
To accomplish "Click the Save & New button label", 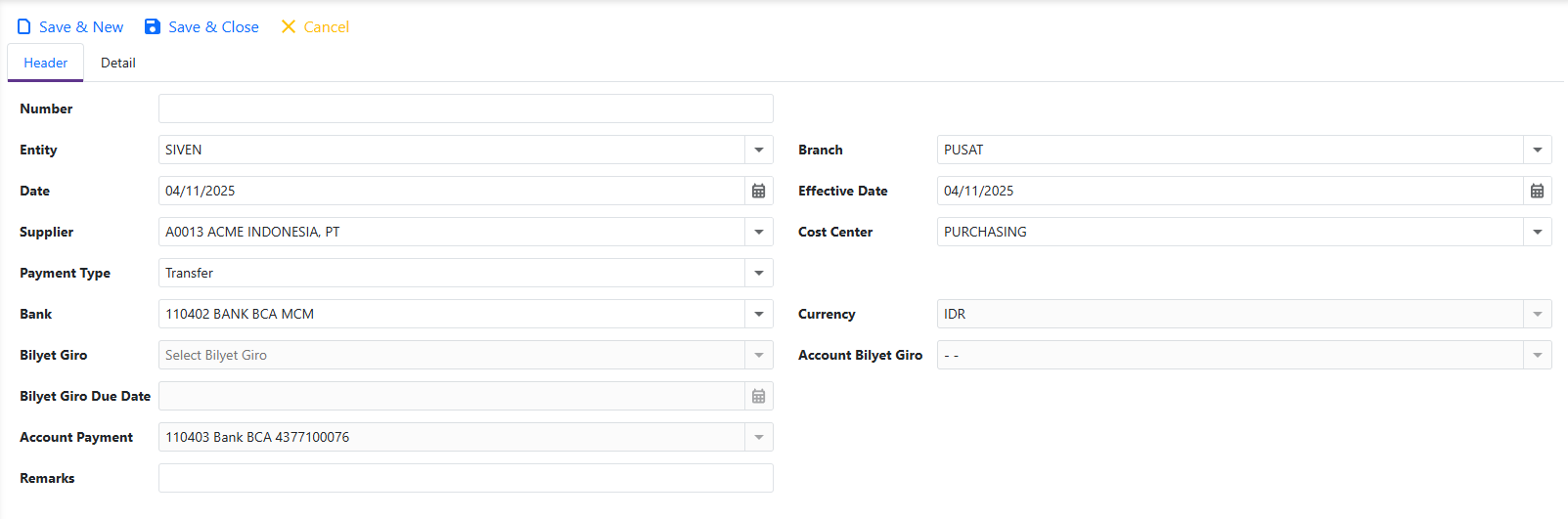I will coord(81,27).
